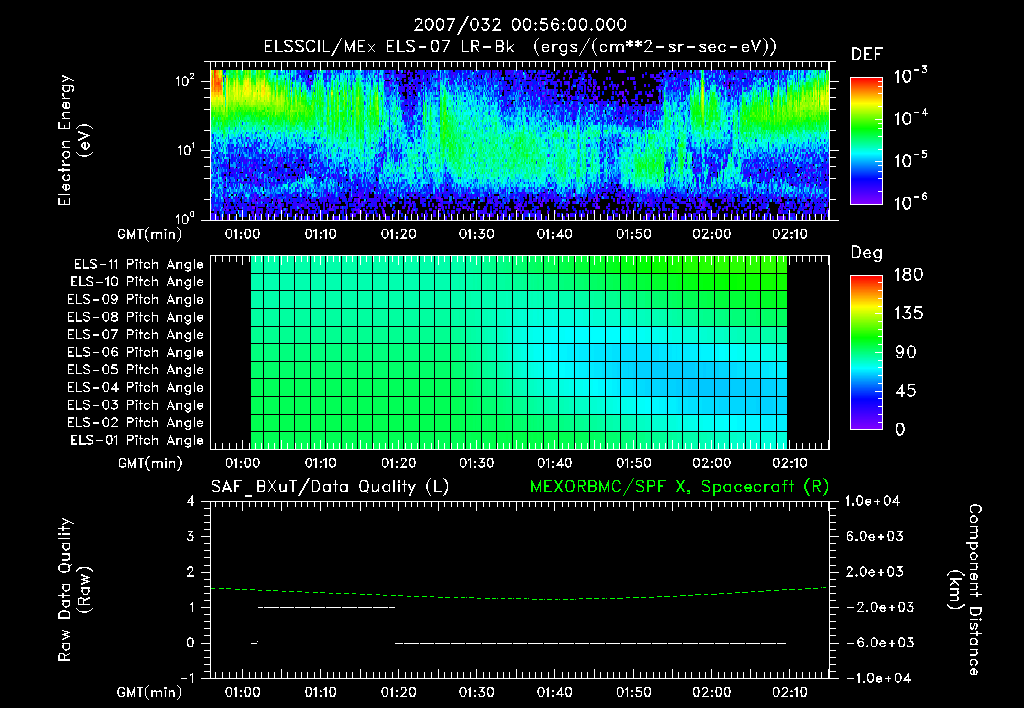
Task: Click 01:40 time label under the bottom plot
Action: (555, 692)
